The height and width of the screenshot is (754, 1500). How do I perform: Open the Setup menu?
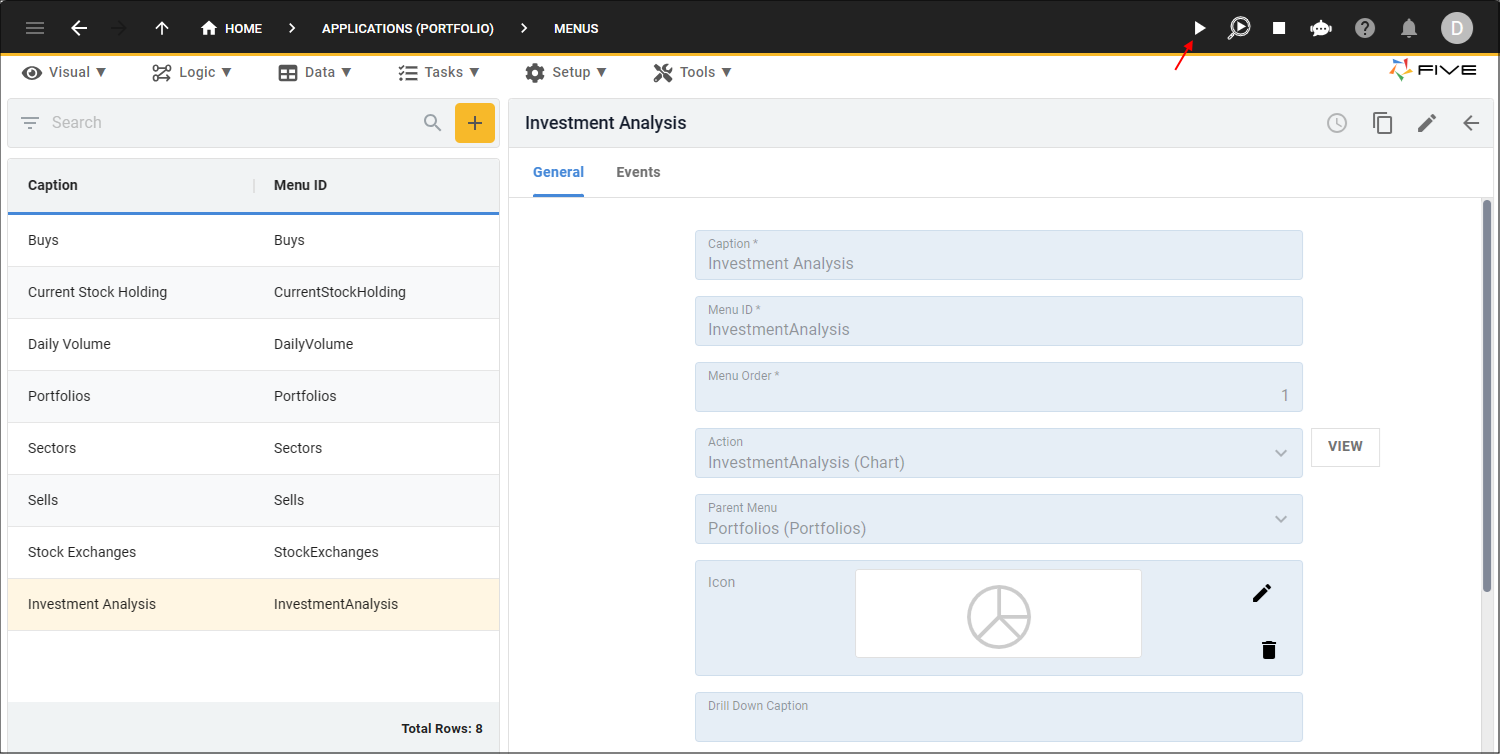click(566, 72)
